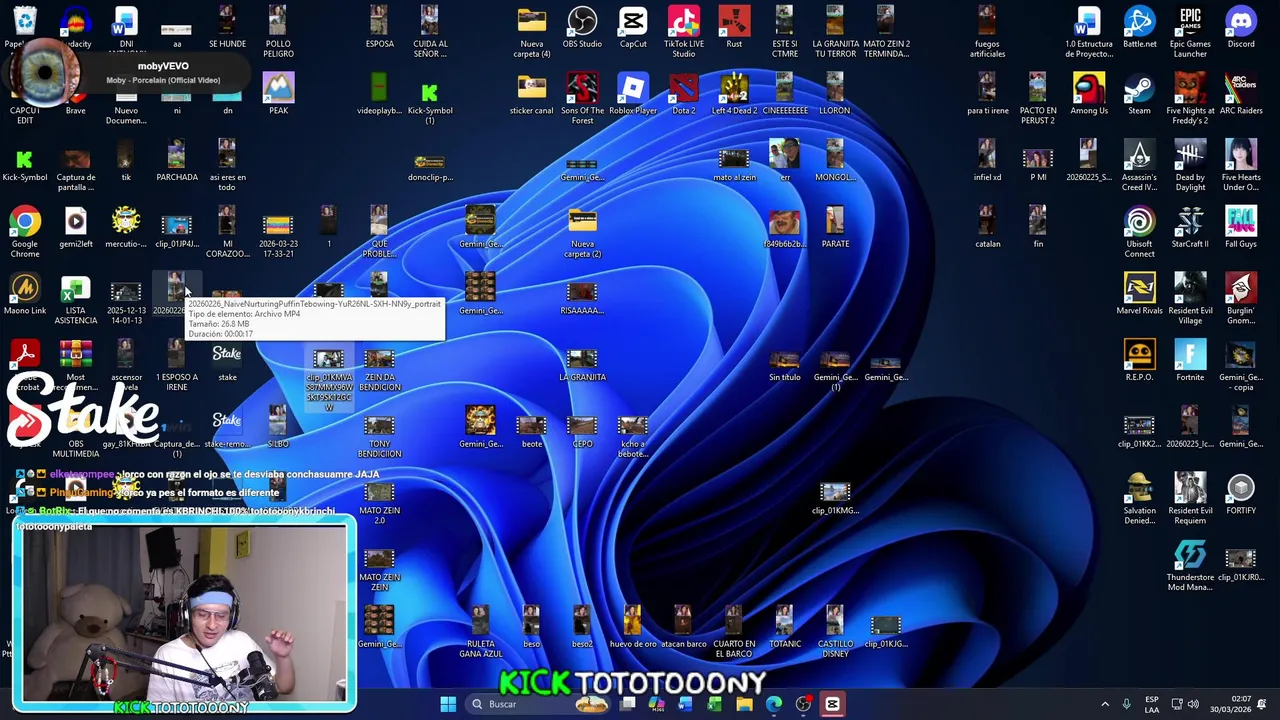Open the system tray volume control
The image size is (1280, 720).
(1193, 704)
